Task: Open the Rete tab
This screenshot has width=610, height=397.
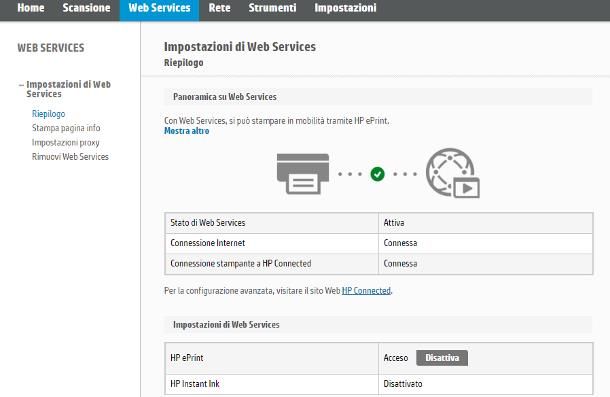Action: coord(219,8)
